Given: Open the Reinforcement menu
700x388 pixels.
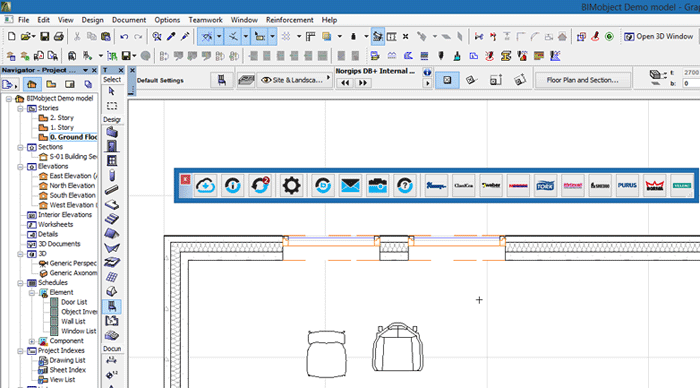Looking at the screenshot, I should [290, 20].
